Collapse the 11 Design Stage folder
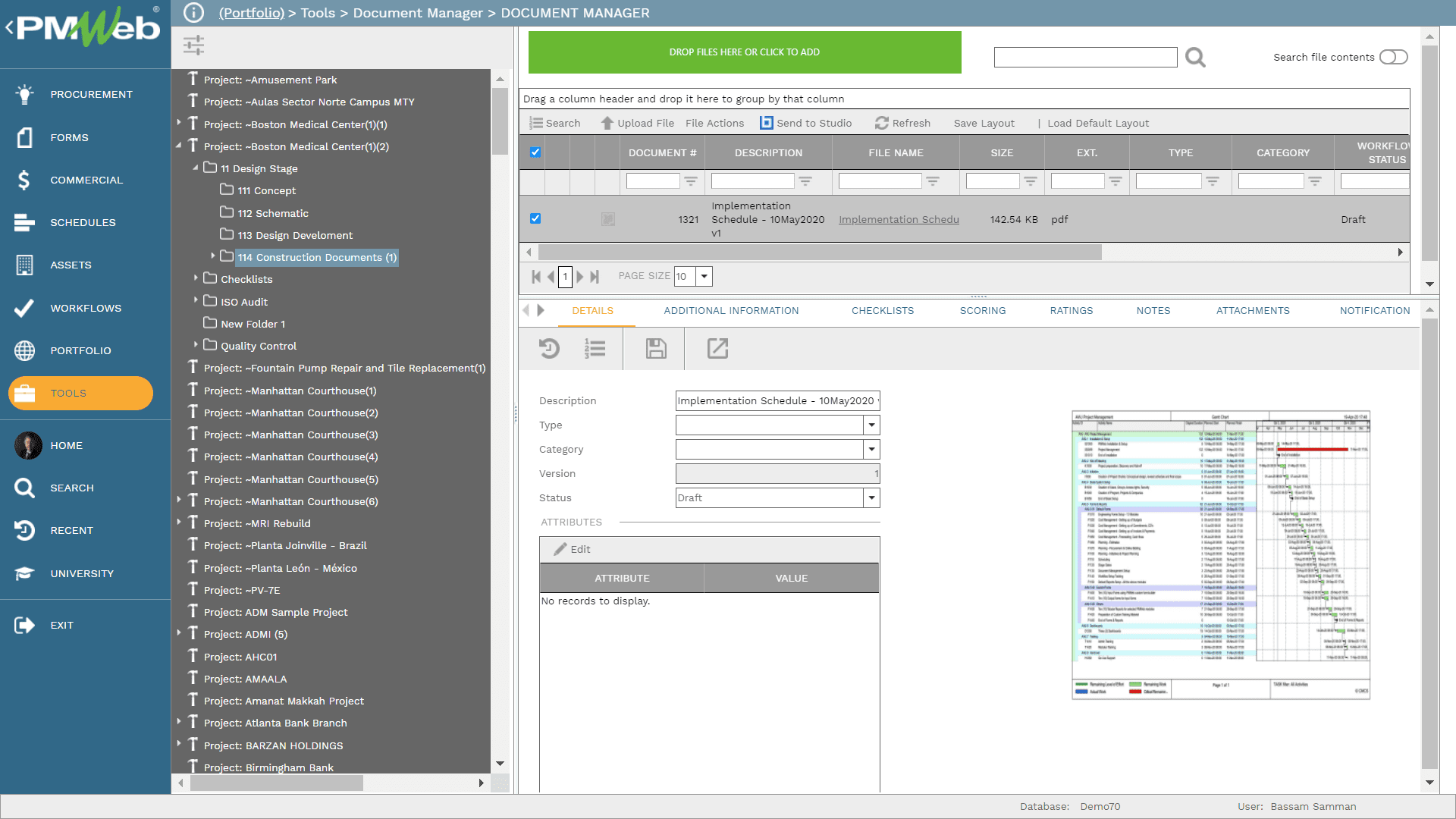 196,168
